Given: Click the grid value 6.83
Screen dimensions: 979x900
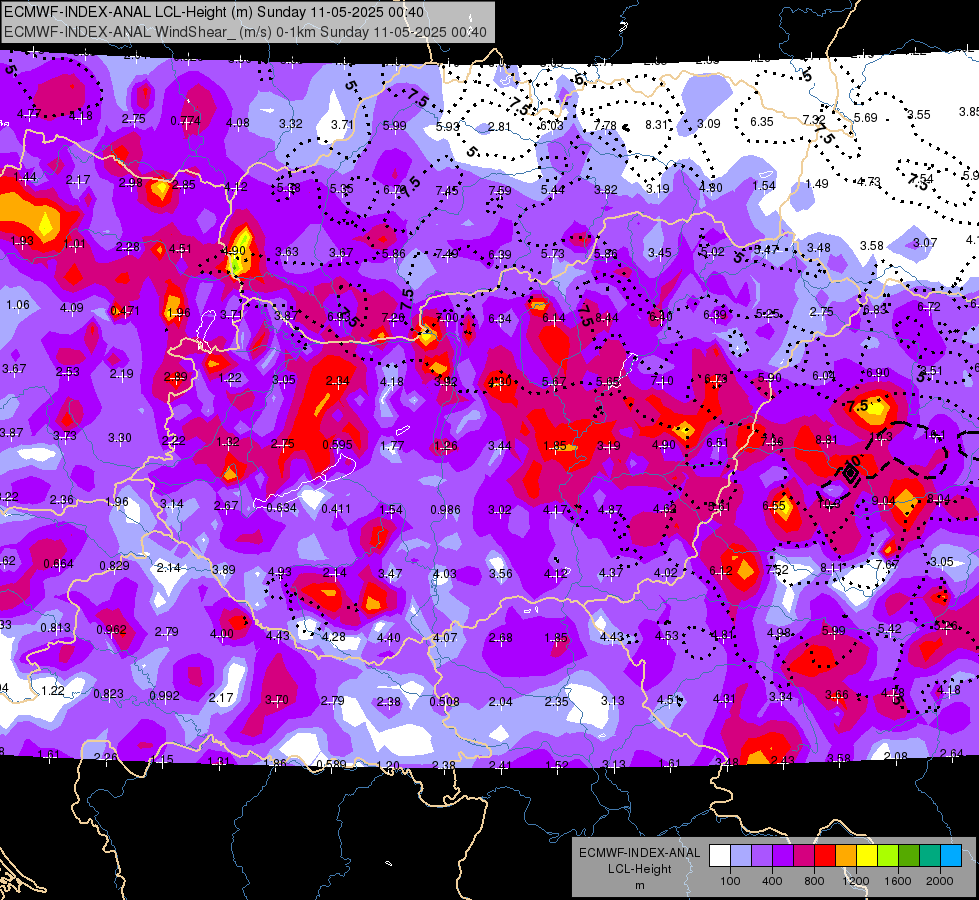Looking at the screenshot, I should pos(875,310).
